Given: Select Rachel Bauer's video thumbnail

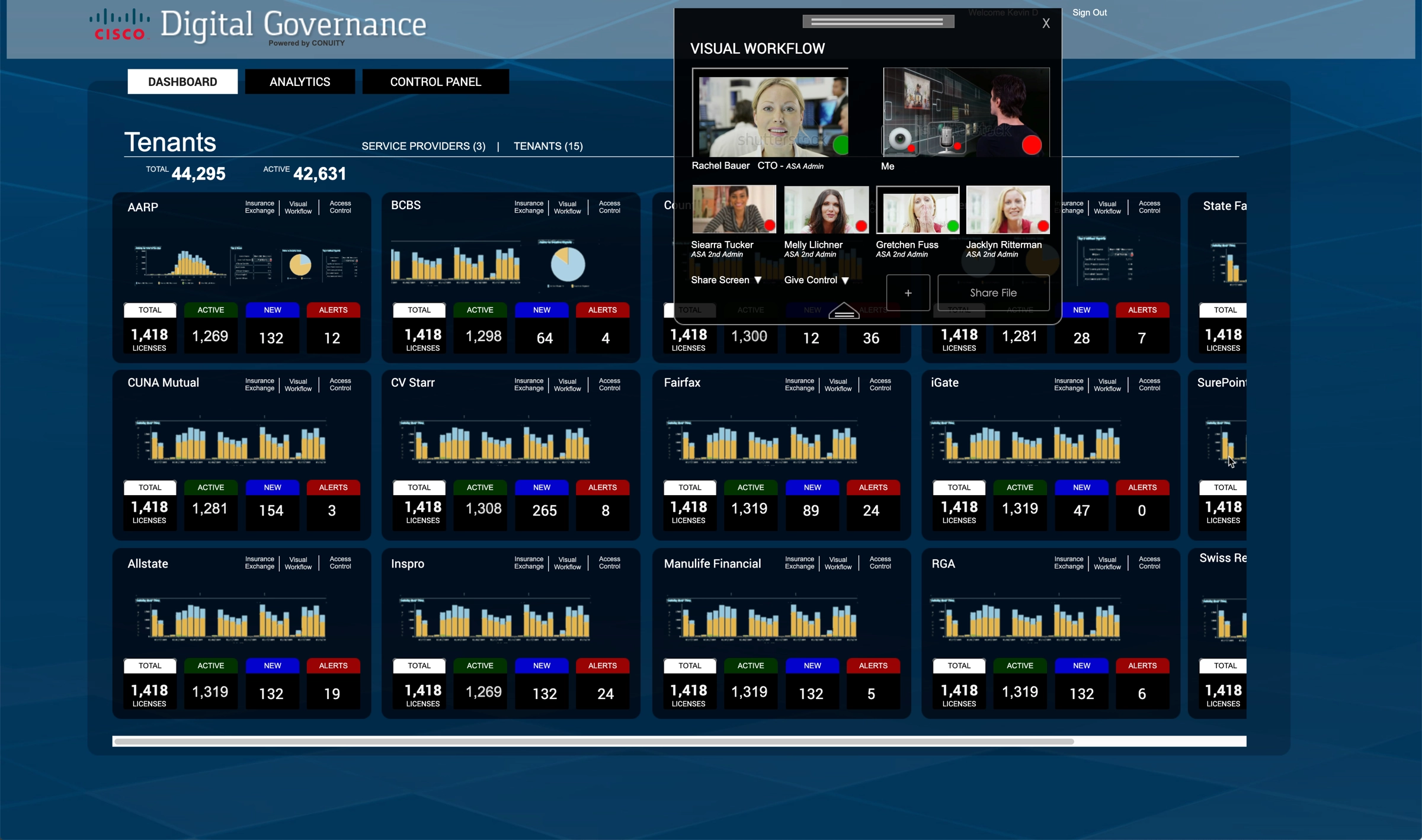Looking at the screenshot, I should point(770,113).
